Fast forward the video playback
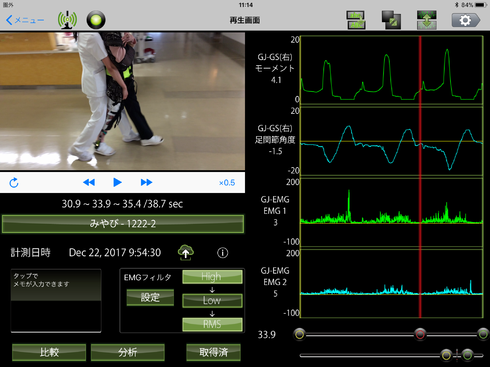This screenshot has width=490, height=367. click(146, 182)
